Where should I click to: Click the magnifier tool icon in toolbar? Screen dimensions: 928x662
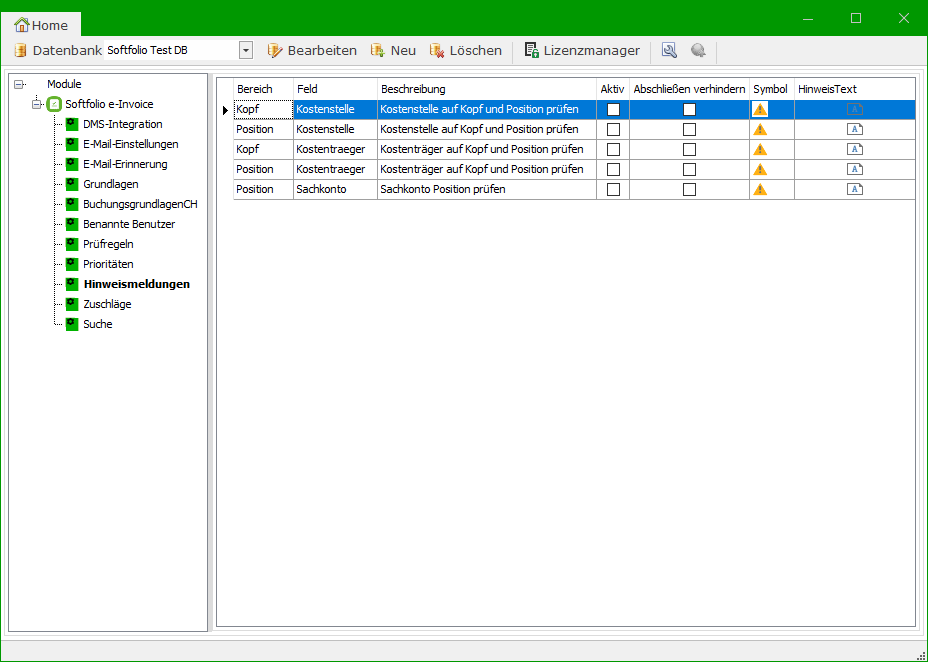(x=669, y=50)
